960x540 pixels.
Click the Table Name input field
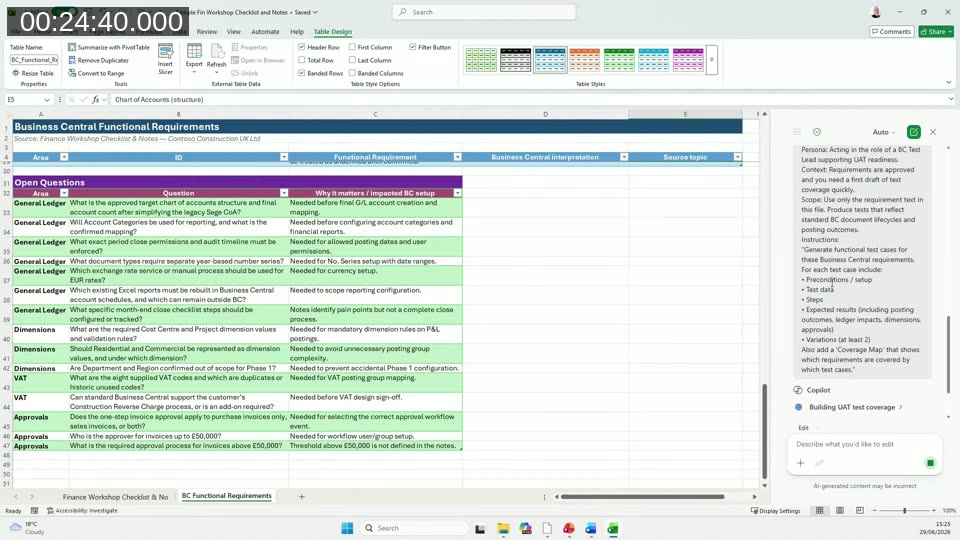pos(34,59)
